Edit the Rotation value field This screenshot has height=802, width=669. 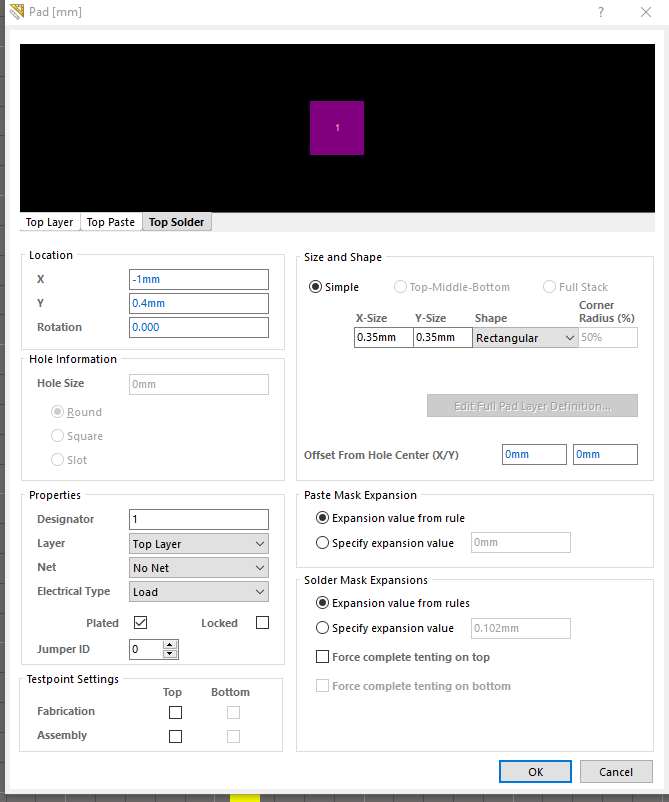coord(199,327)
